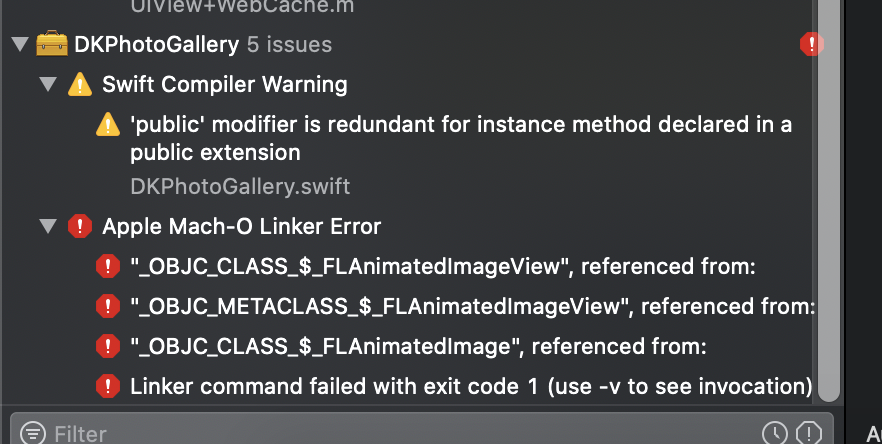
Task: Select the _OBJC_CLASS_$_FLAnimatedImage error row
Action: [x=418, y=347]
